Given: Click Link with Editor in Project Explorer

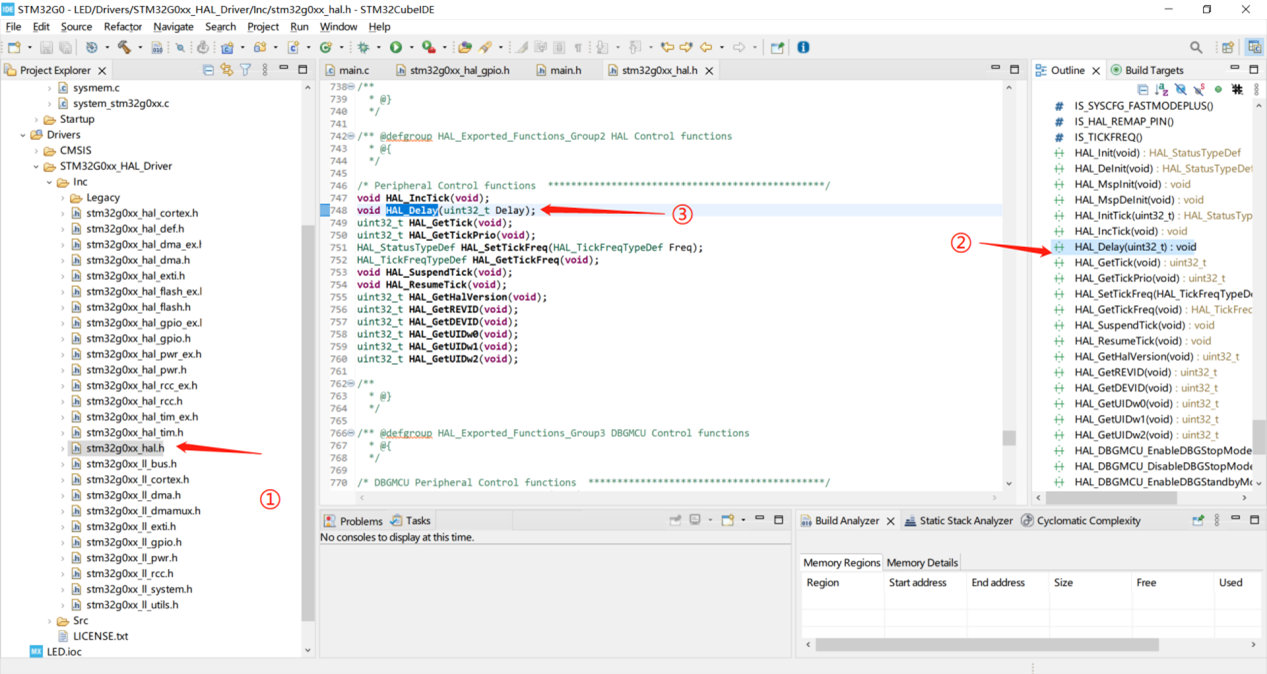Looking at the screenshot, I should [227, 70].
